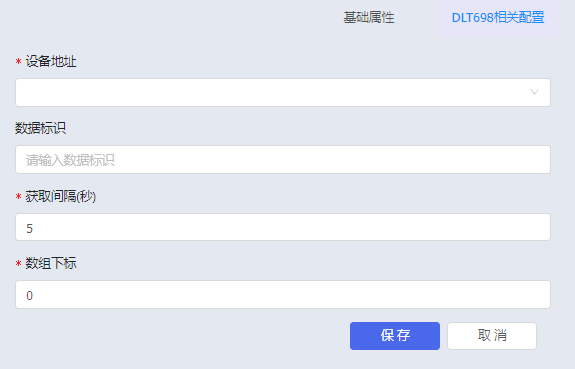
Task: Focus the 数据标识 input field
Action: click(x=283, y=160)
